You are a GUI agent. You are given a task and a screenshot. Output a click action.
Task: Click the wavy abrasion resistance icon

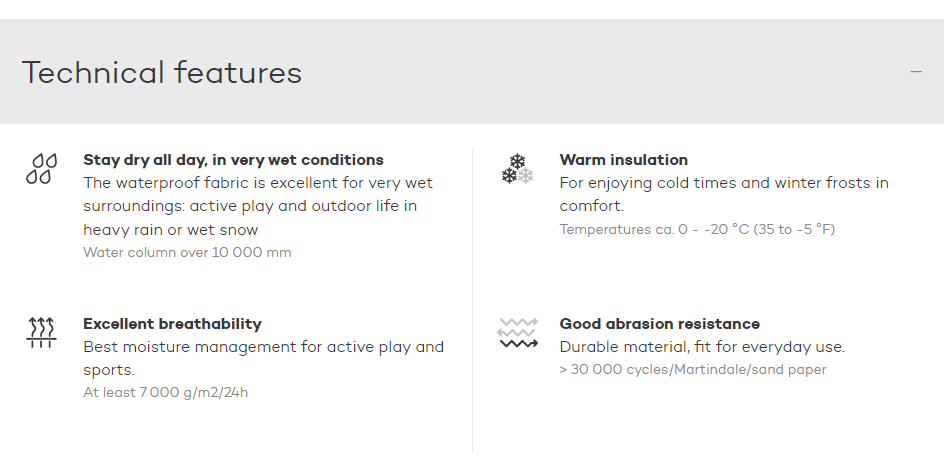pos(518,333)
